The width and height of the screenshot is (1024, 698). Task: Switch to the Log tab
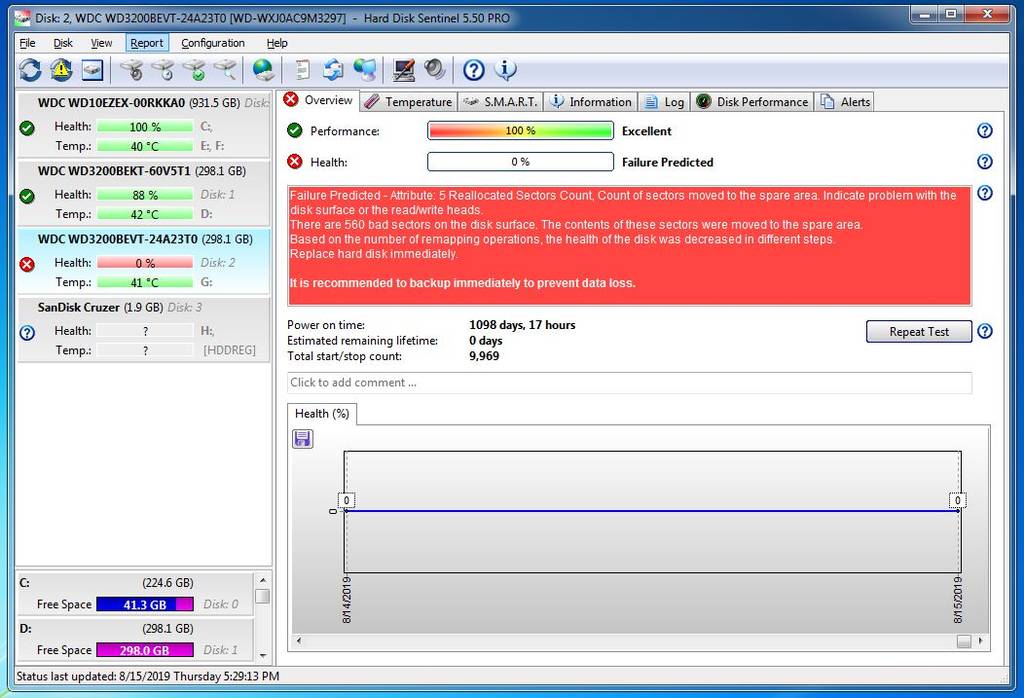click(664, 102)
